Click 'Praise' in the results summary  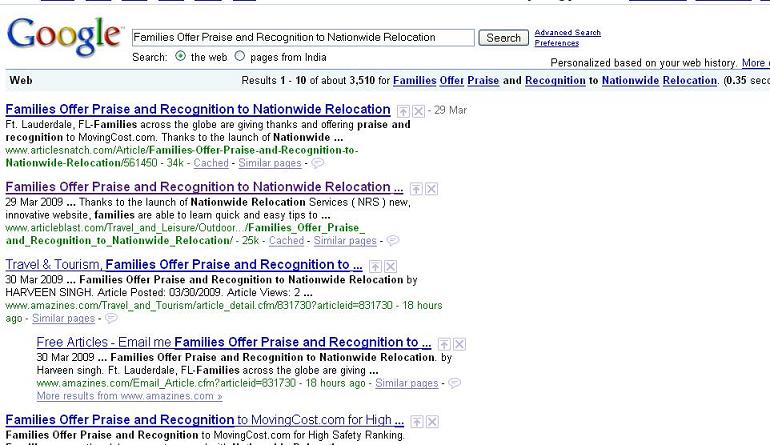tap(483, 81)
